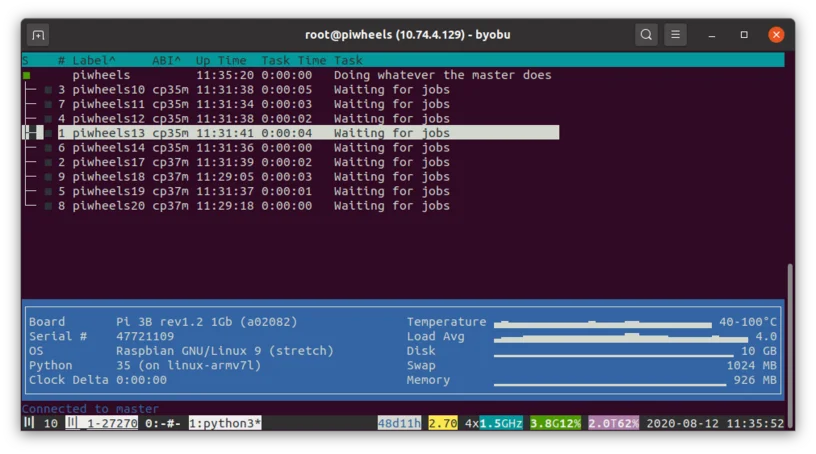Click the window title root@piwheels

[407, 35]
